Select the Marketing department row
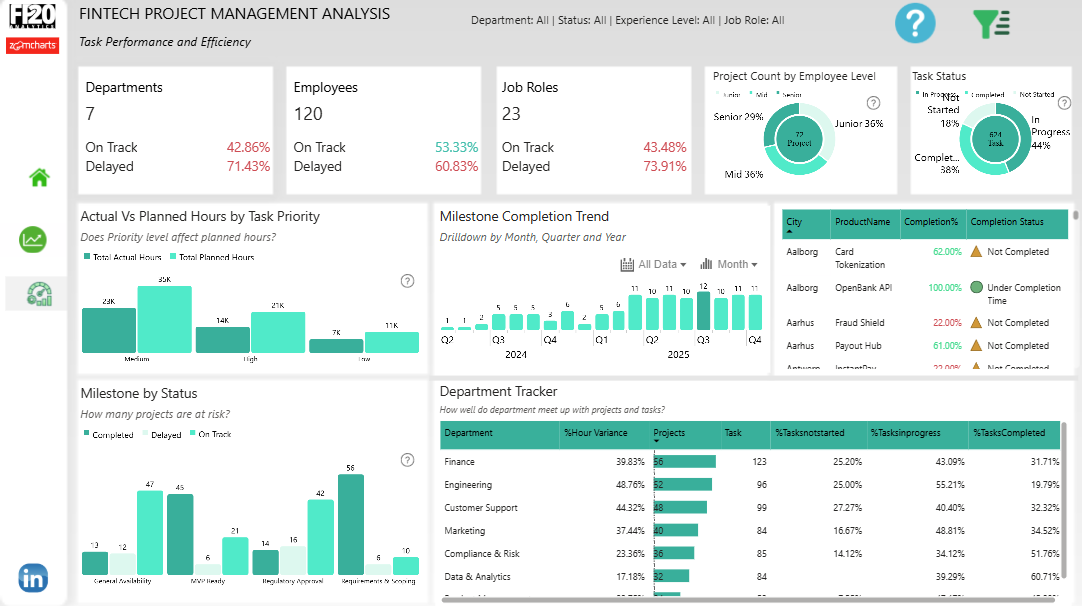 click(751, 531)
